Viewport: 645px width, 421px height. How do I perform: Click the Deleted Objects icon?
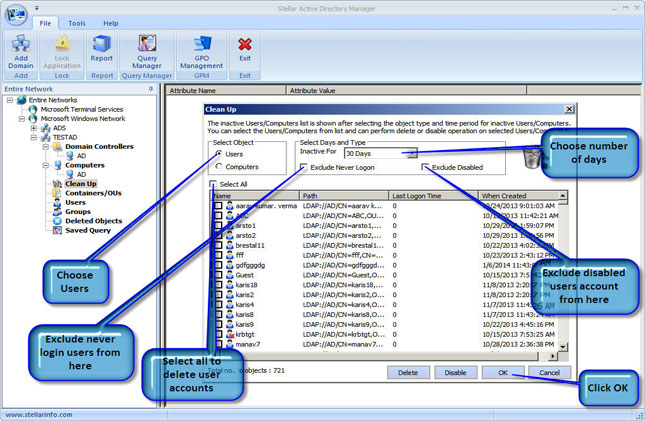click(58, 221)
